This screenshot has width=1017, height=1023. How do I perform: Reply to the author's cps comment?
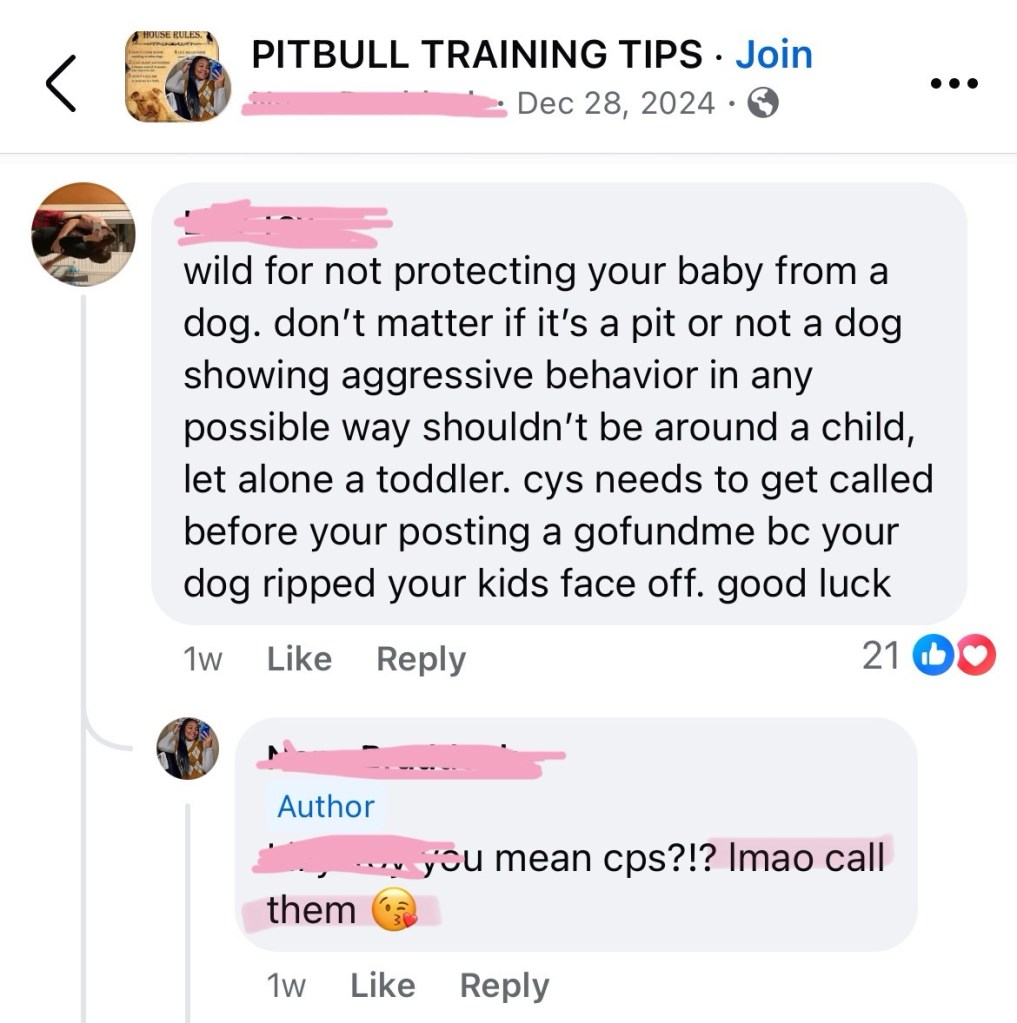[505, 986]
